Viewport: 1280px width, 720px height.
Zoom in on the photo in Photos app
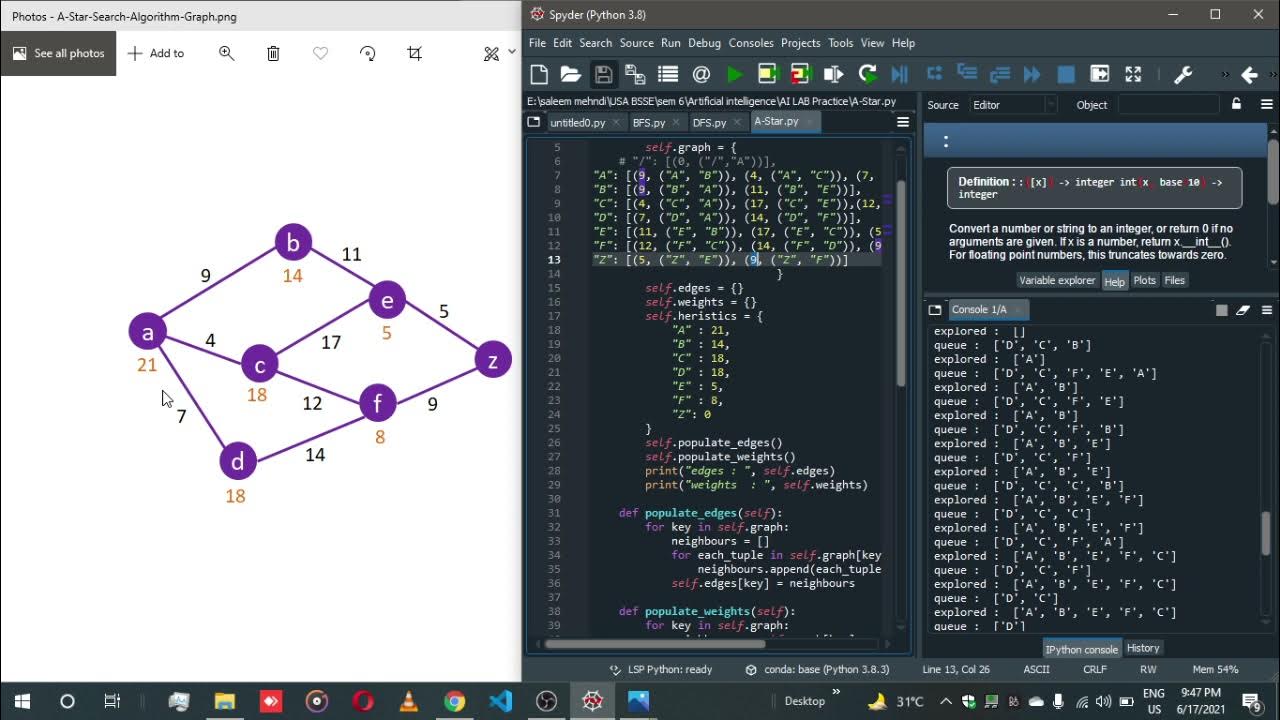[226, 53]
